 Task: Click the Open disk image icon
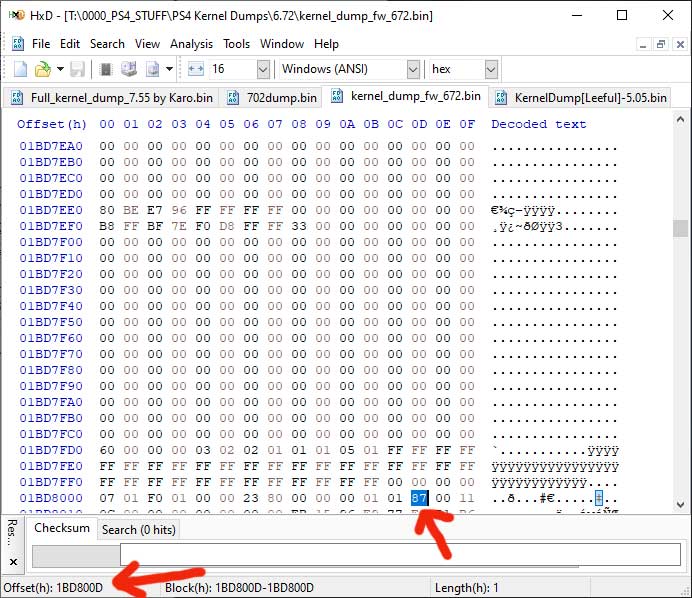coord(152,69)
